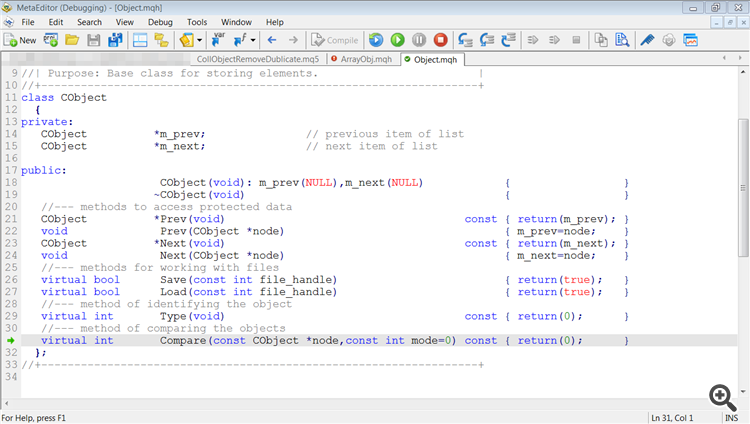This screenshot has height=424, width=750.
Task: Open a file with the folder icon
Action: pos(72,40)
